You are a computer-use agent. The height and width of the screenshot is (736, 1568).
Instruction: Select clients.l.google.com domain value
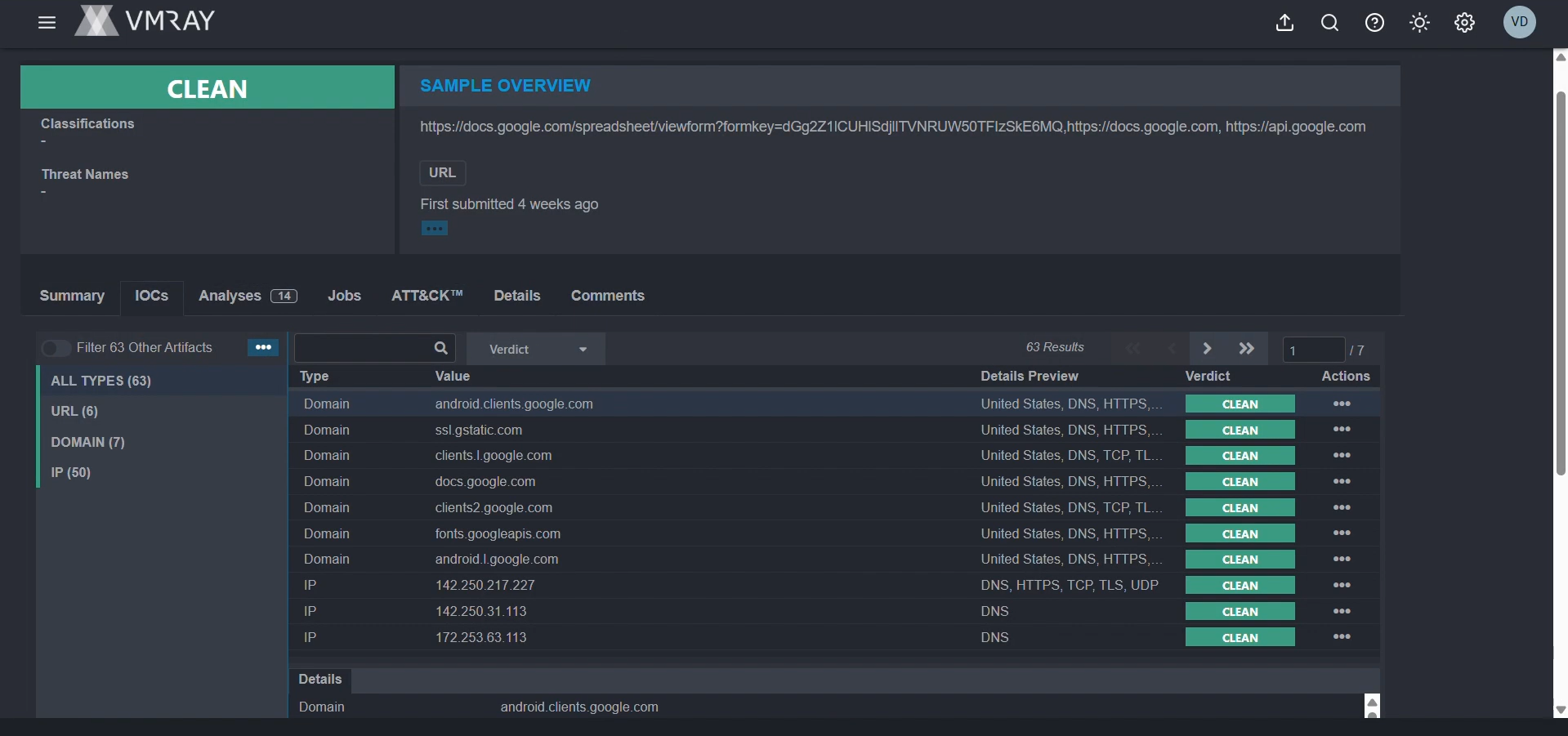[494, 455]
